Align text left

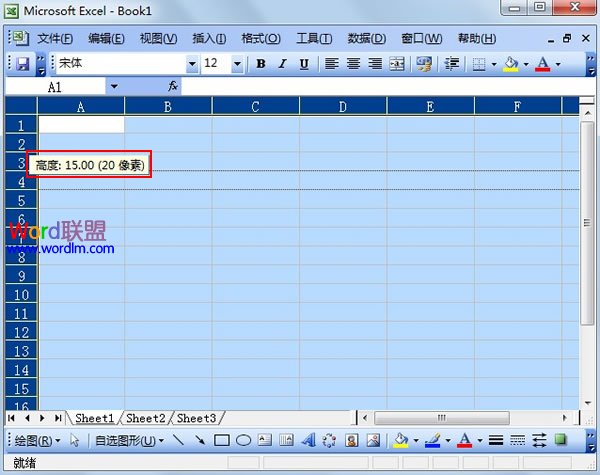pyautogui.click(x=331, y=64)
